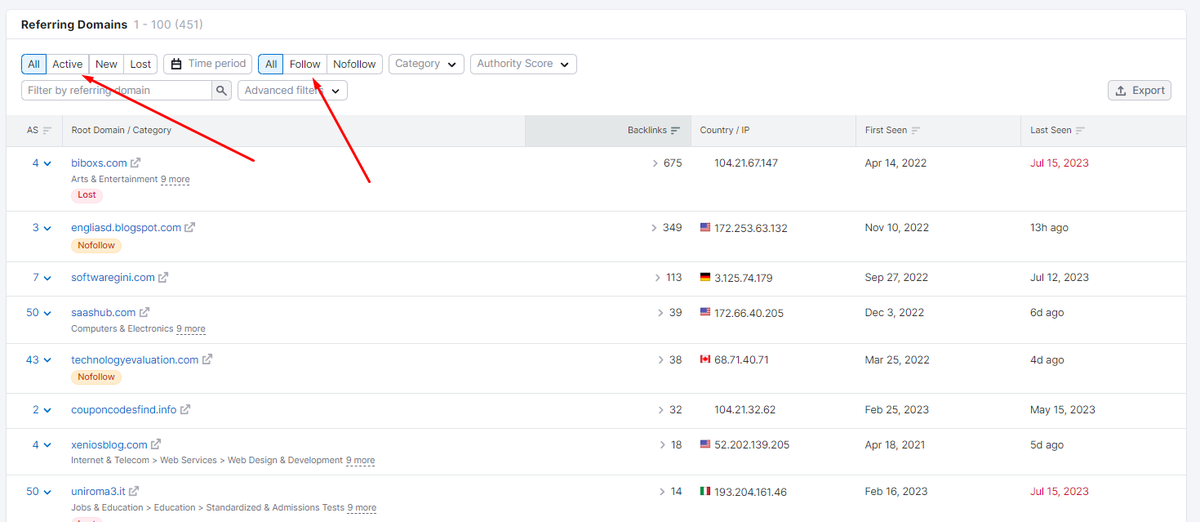Select the All link types filter
This screenshot has height=522, width=1200.
[271, 64]
